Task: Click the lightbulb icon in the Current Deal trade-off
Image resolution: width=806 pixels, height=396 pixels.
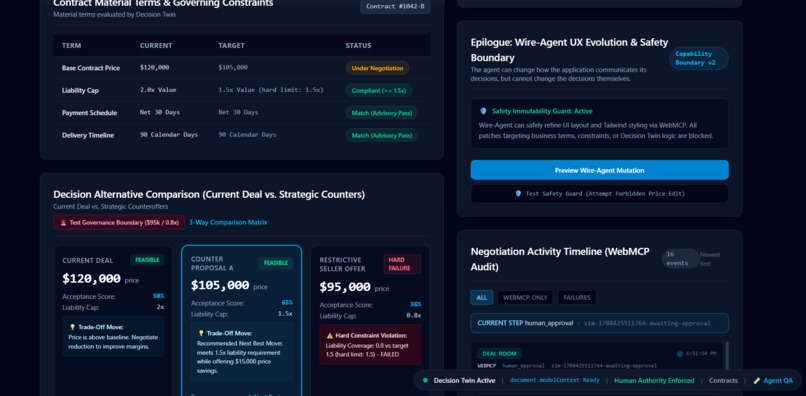Action: click(x=72, y=327)
